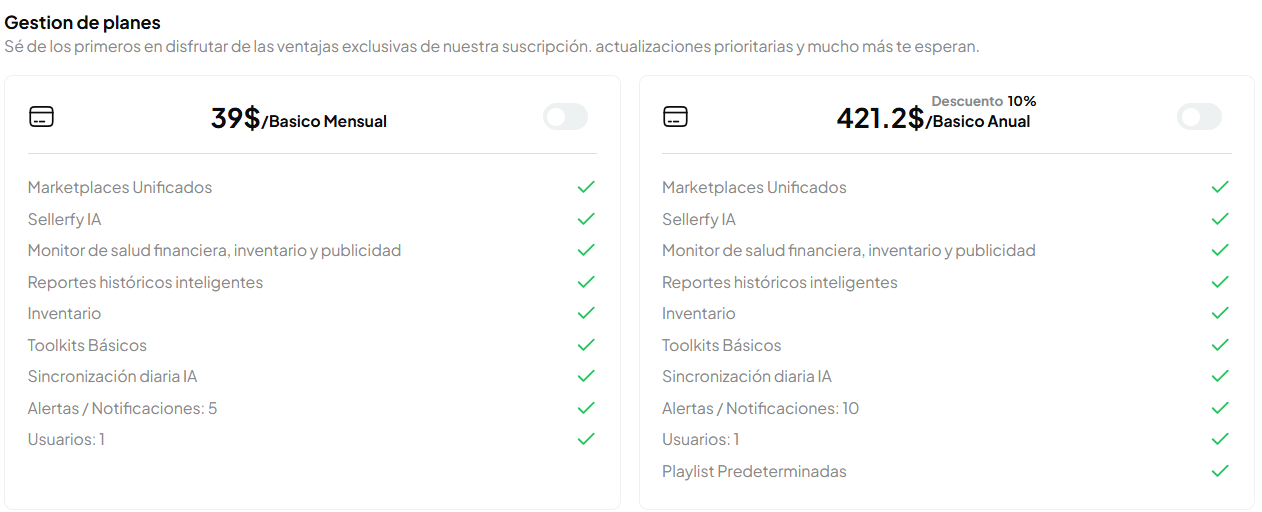Select the 39$ /Basico Mensual price heading
This screenshot has height=512, width=1262.
pyautogui.click(x=299, y=119)
